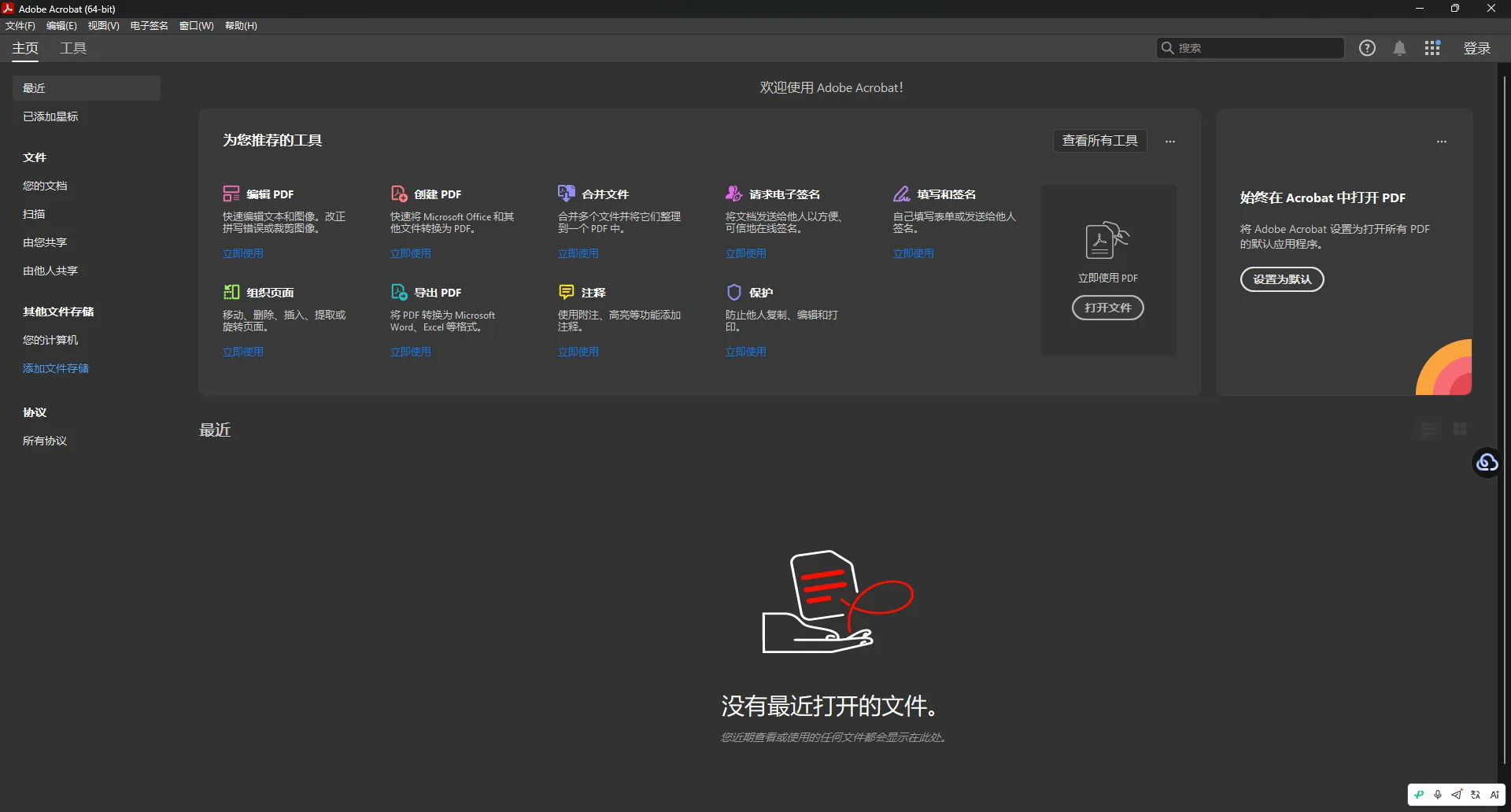Switch recent files to list view

point(1429,429)
